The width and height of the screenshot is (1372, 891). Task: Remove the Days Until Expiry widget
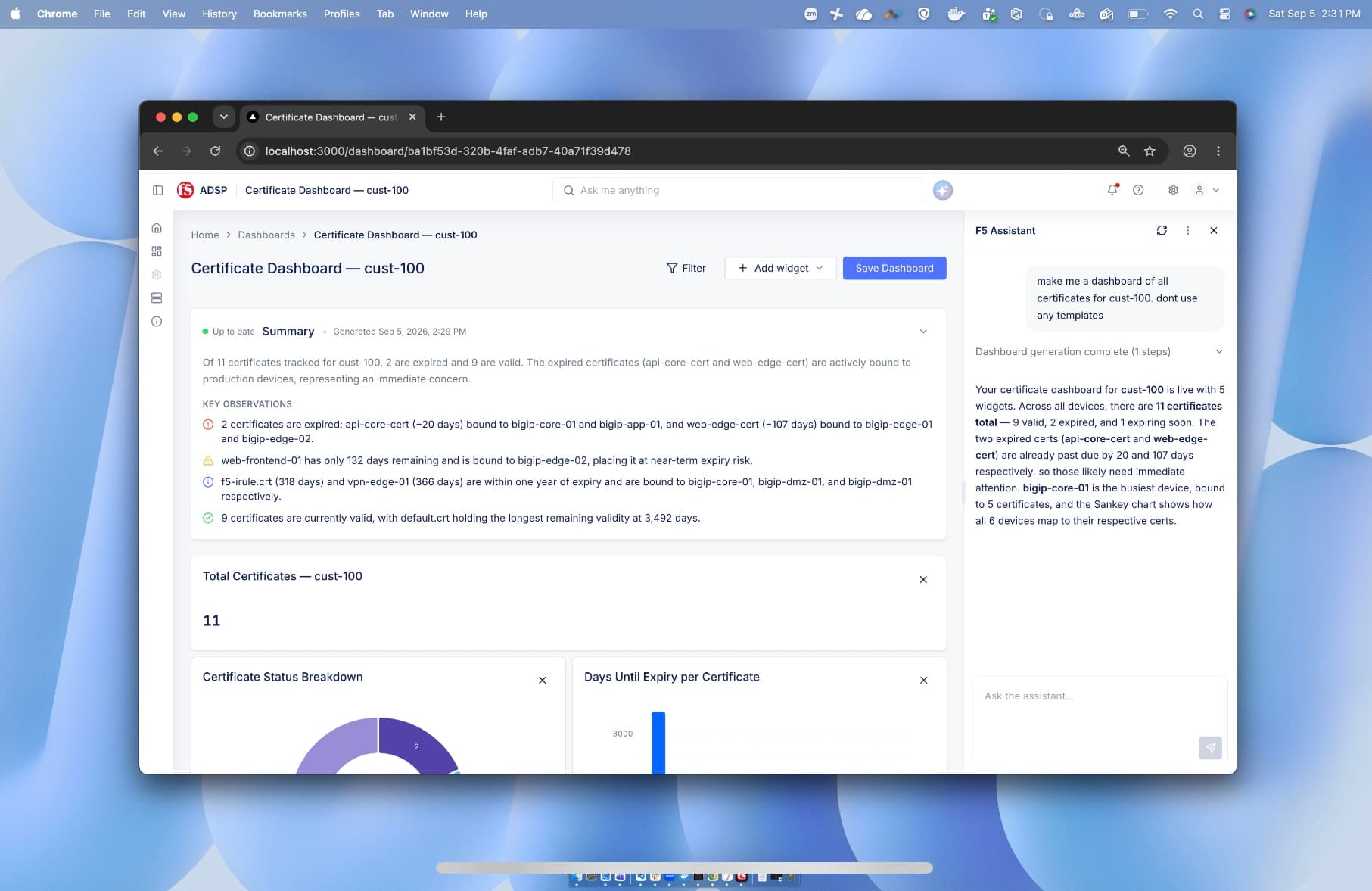tap(923, 681)
